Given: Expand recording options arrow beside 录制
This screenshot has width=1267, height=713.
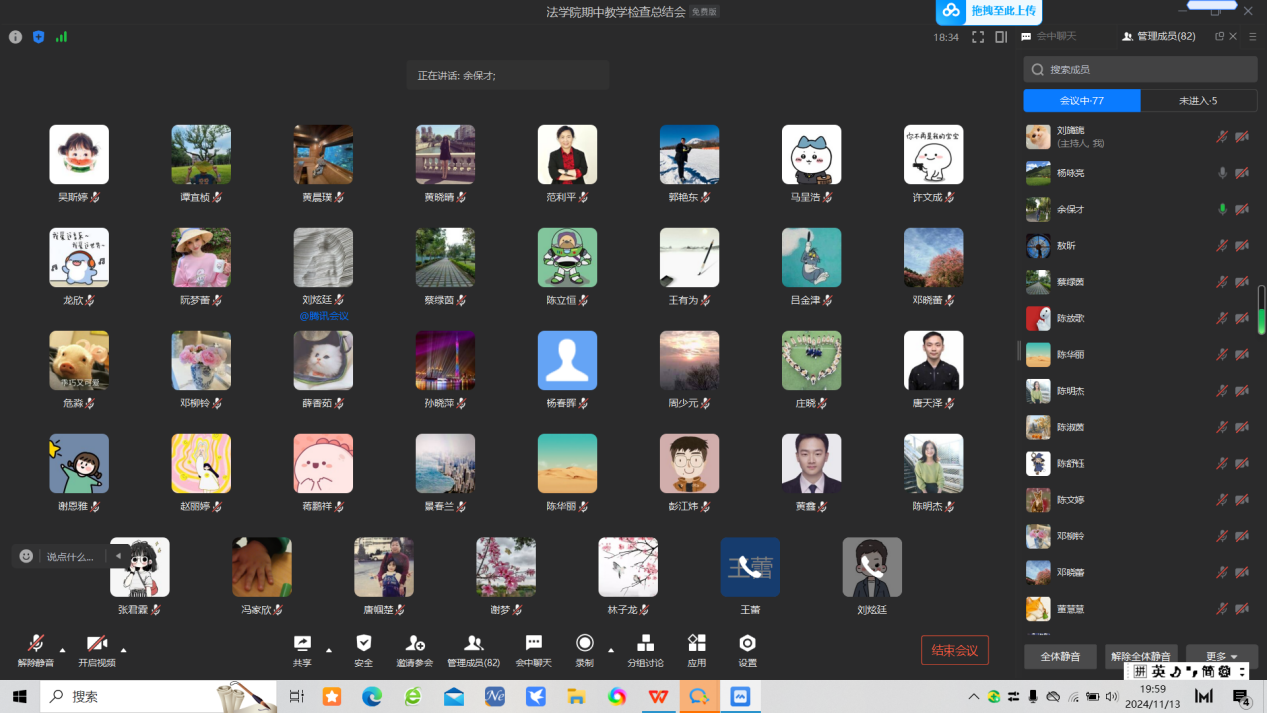Looking at the screenshot, I should pyautogui.click(x=611, y=650).
